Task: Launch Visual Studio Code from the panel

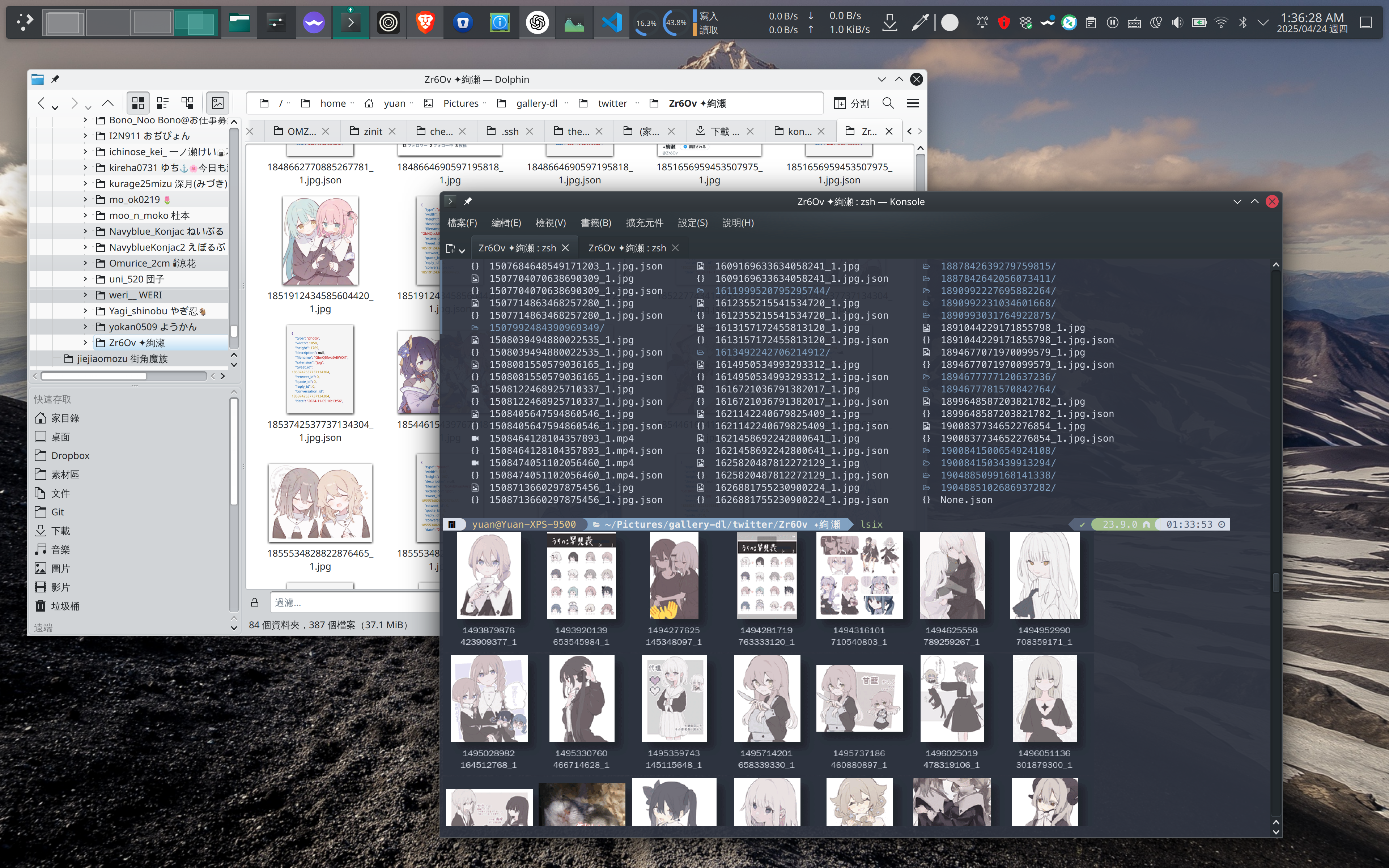Action: coord(611,22)
